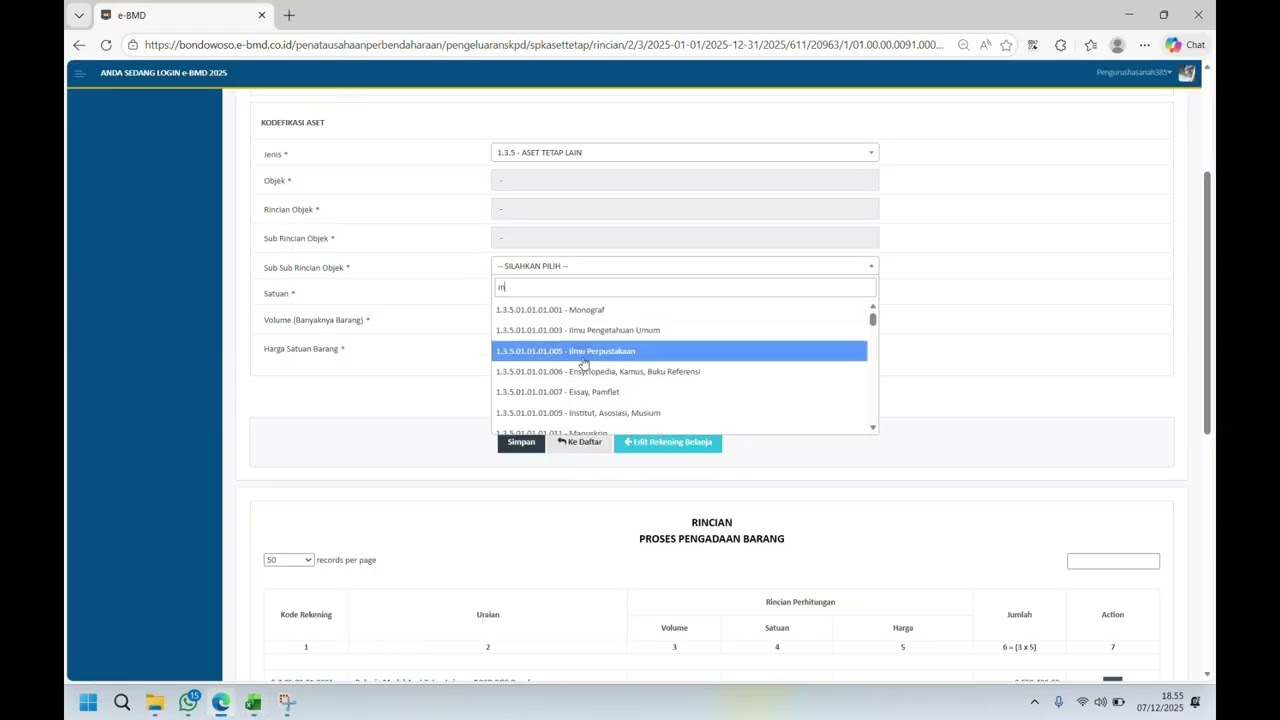Screen dimensions: 1280x720
Task: Click the Sub Rincian Objek field
Action: pyautogui.click(x=685, y=238)
